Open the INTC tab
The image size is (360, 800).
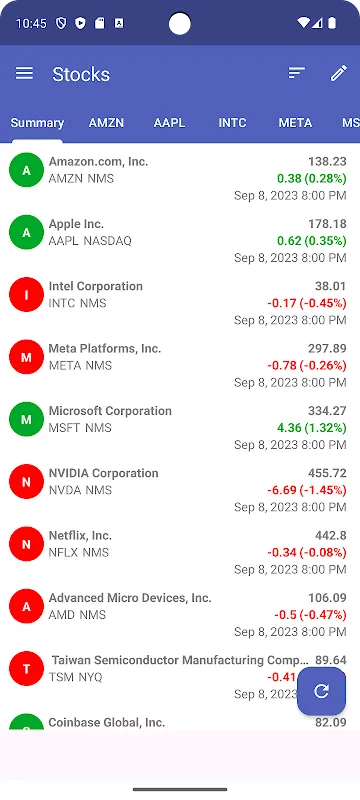(232, 123)
